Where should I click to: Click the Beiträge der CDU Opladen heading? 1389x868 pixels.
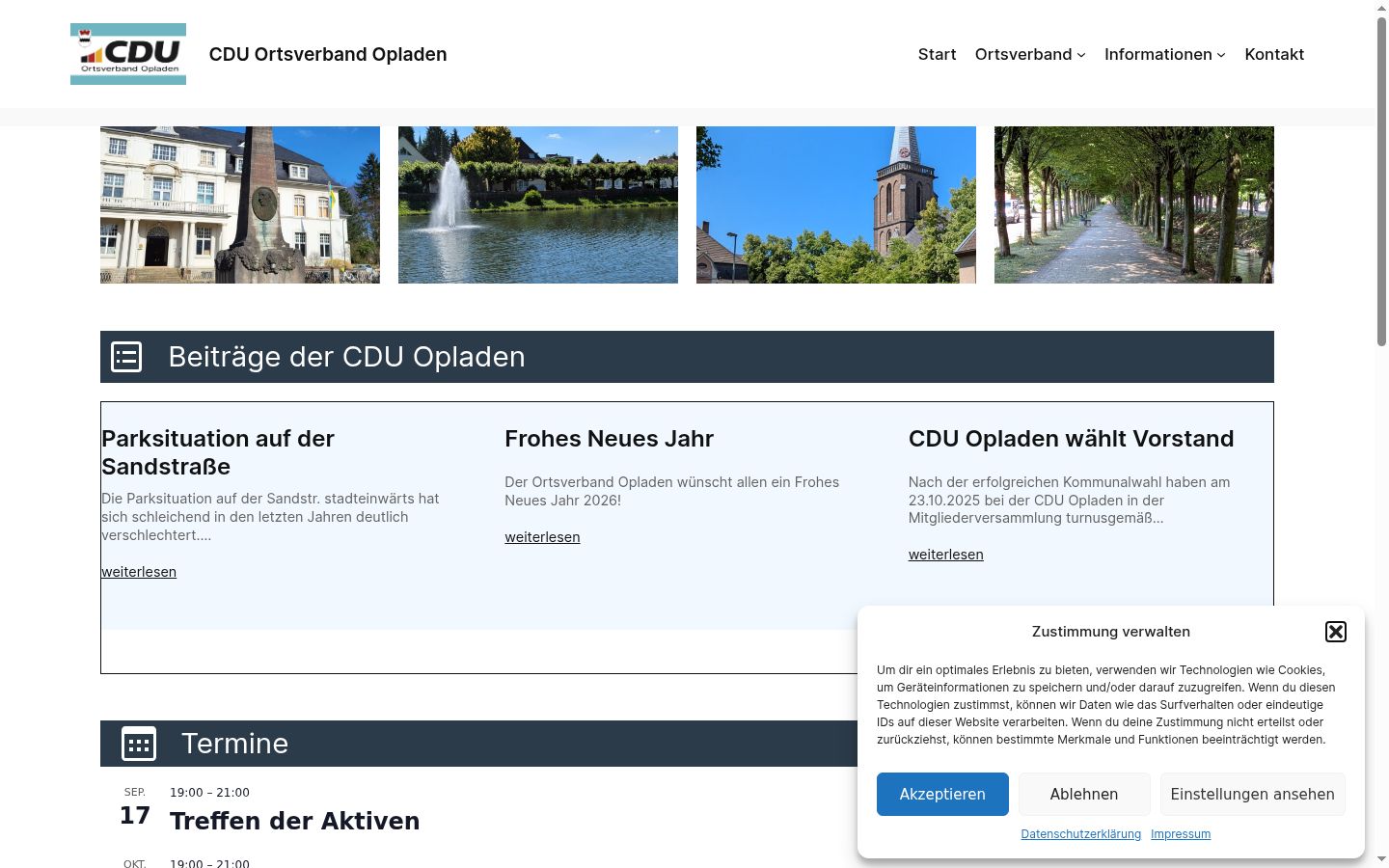pyautogui.click(x=347, y=357)
